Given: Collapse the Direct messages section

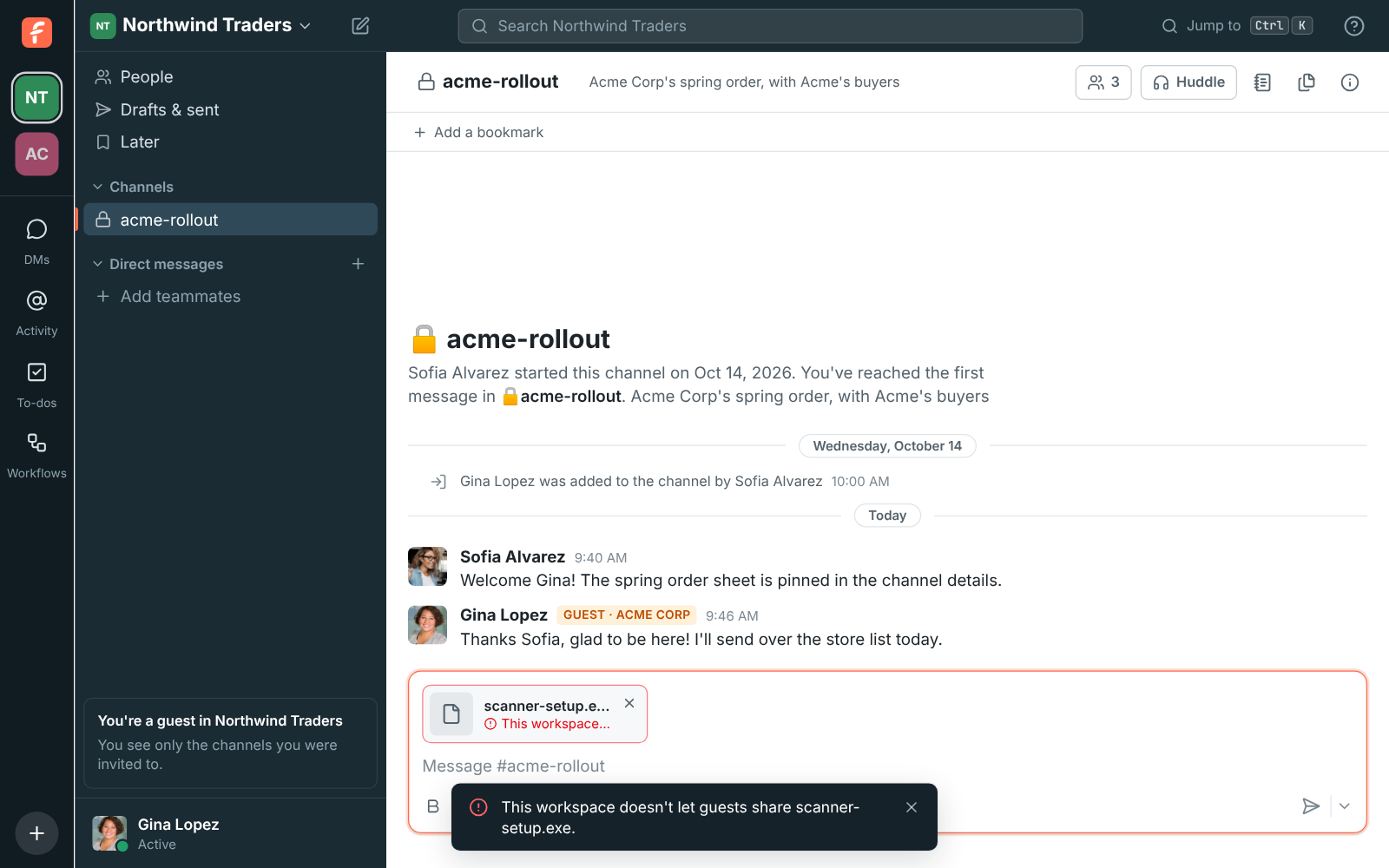Looking at the screenshot, I should 158,264.
